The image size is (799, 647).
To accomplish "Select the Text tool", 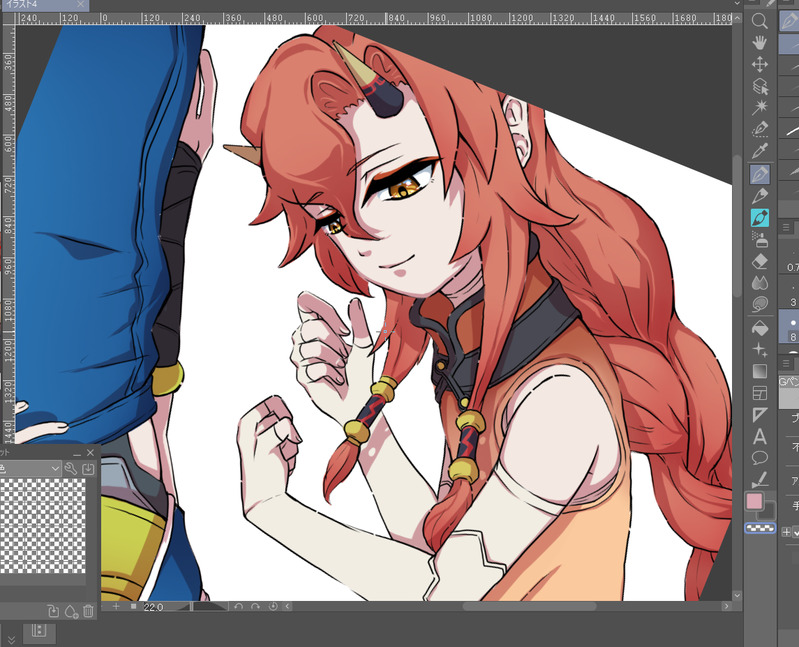I will 760,437.
